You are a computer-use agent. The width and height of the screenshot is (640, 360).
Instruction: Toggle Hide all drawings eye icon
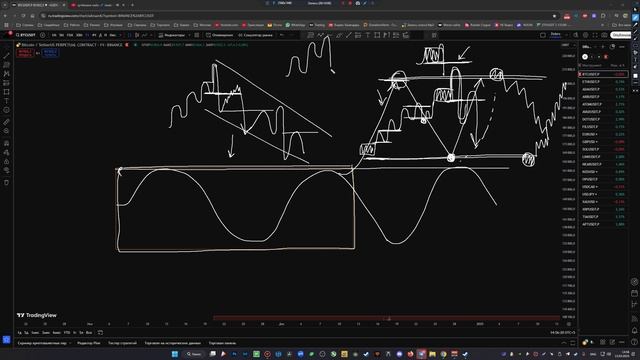(x=7, y=170)
